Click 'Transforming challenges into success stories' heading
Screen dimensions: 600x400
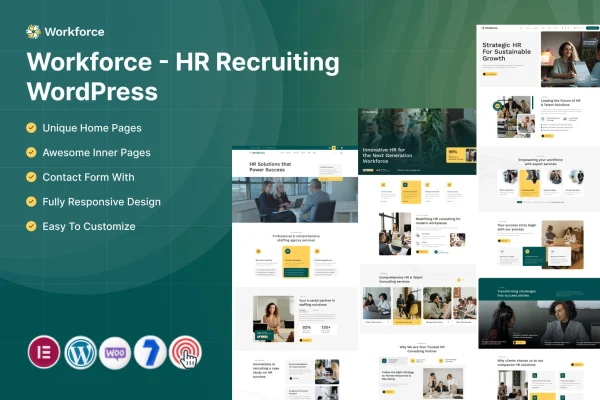(x=517, y=293)
